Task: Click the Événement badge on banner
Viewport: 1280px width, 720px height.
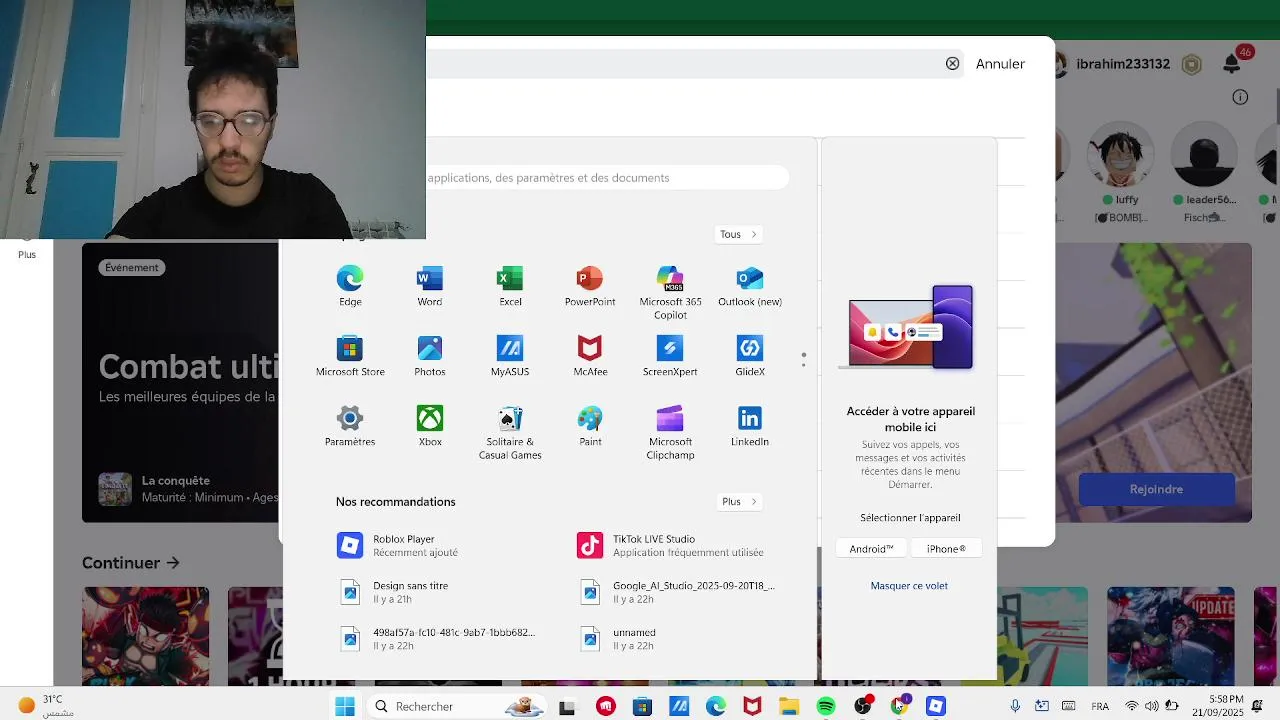Action: point(132,267)
